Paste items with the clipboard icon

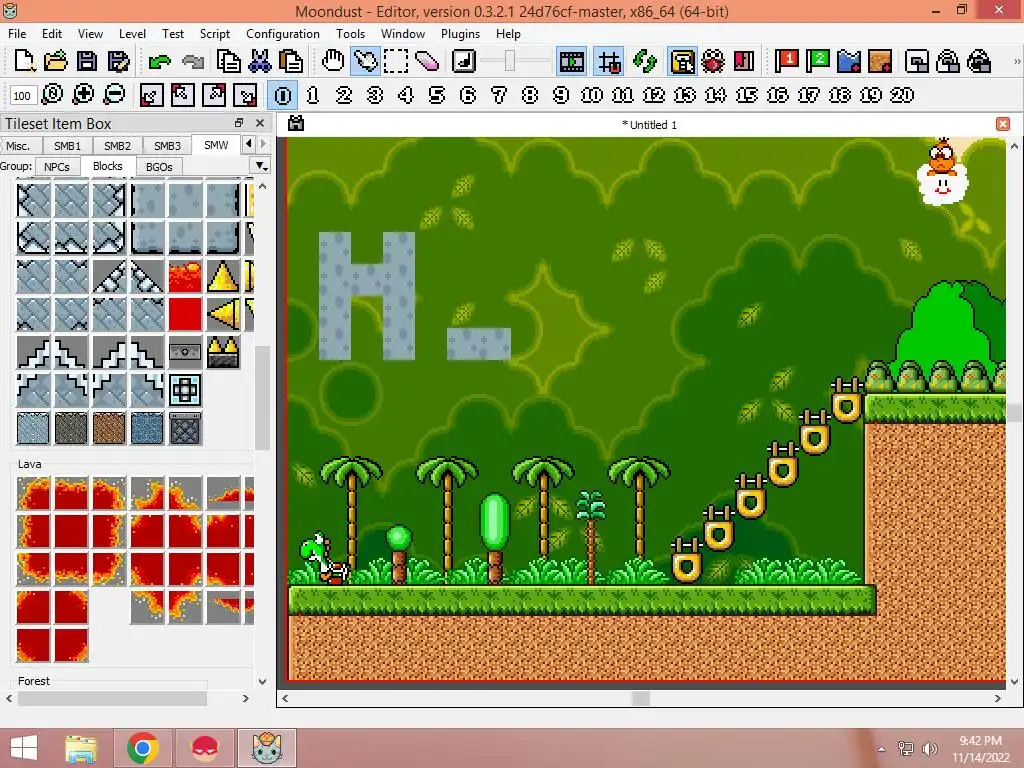(291, 61)
